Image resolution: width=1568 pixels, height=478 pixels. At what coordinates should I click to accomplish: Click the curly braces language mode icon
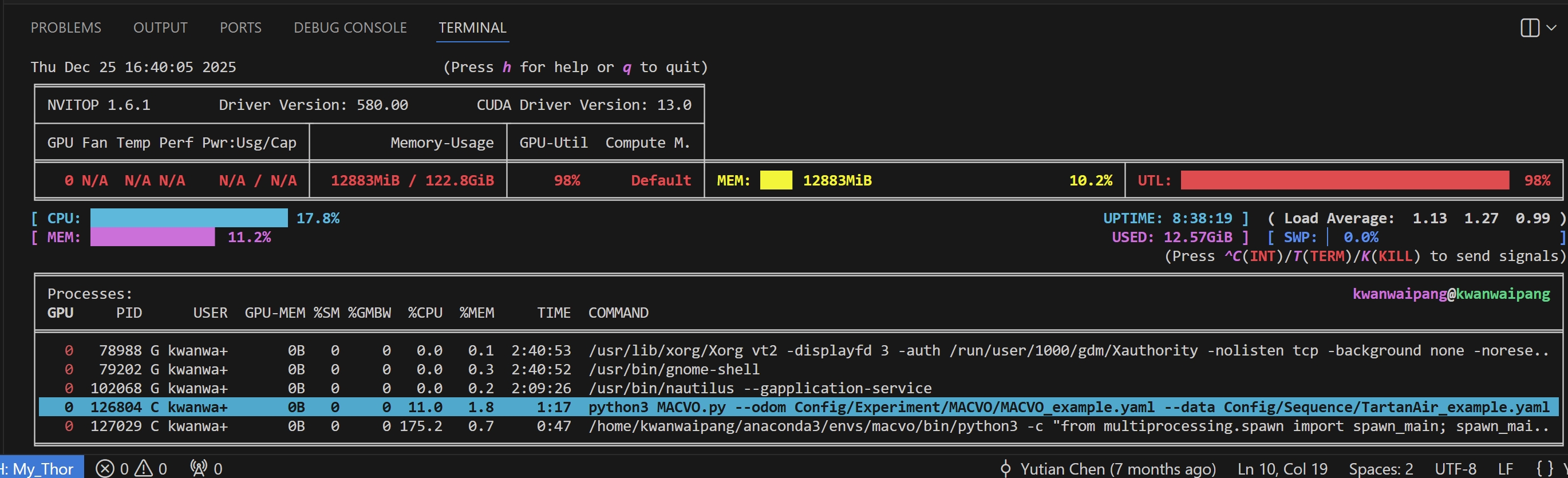[x=1545, y=468]
